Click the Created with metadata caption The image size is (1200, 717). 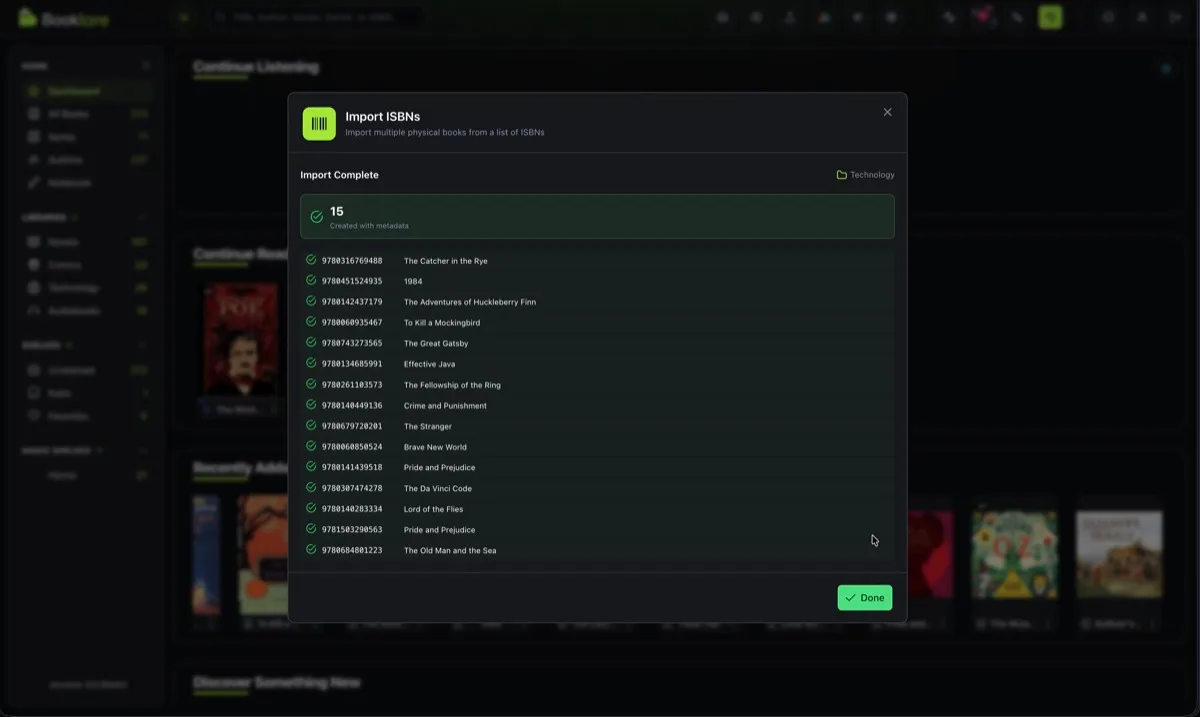pos(369,226)
